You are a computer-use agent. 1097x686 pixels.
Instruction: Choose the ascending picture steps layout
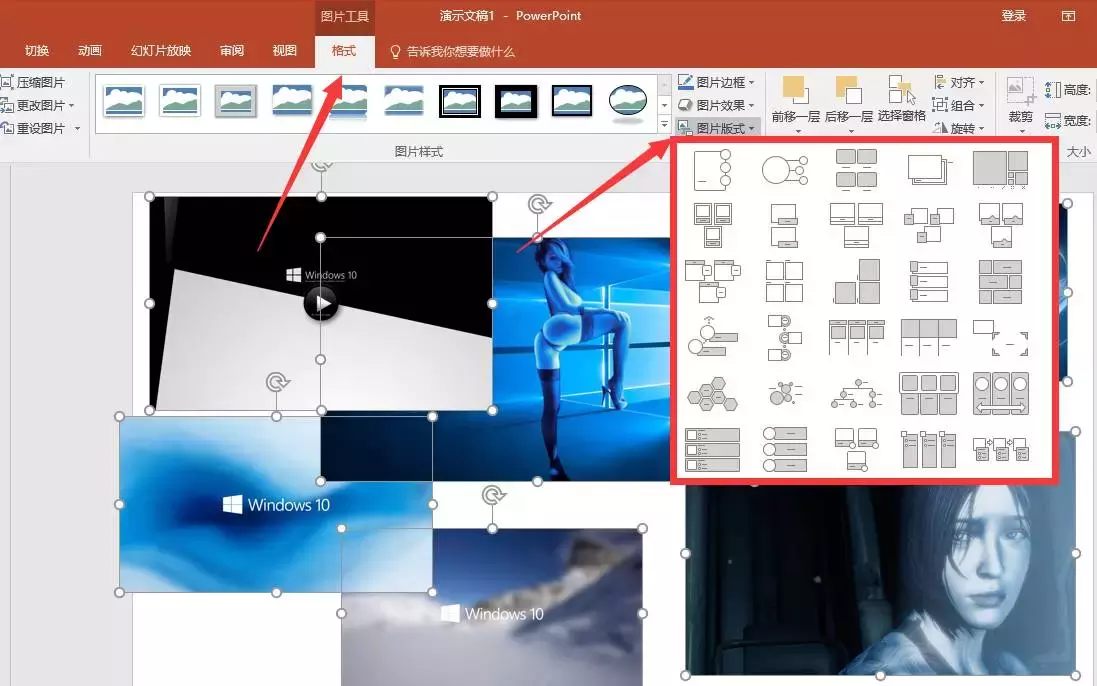coord(856,281)
